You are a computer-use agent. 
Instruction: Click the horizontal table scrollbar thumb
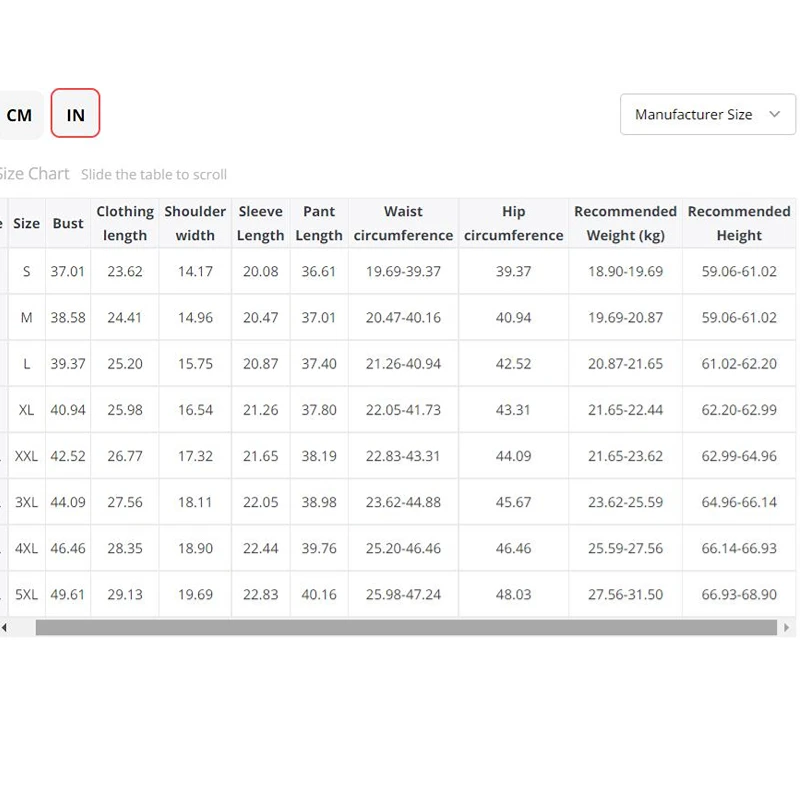click(406, 628)
